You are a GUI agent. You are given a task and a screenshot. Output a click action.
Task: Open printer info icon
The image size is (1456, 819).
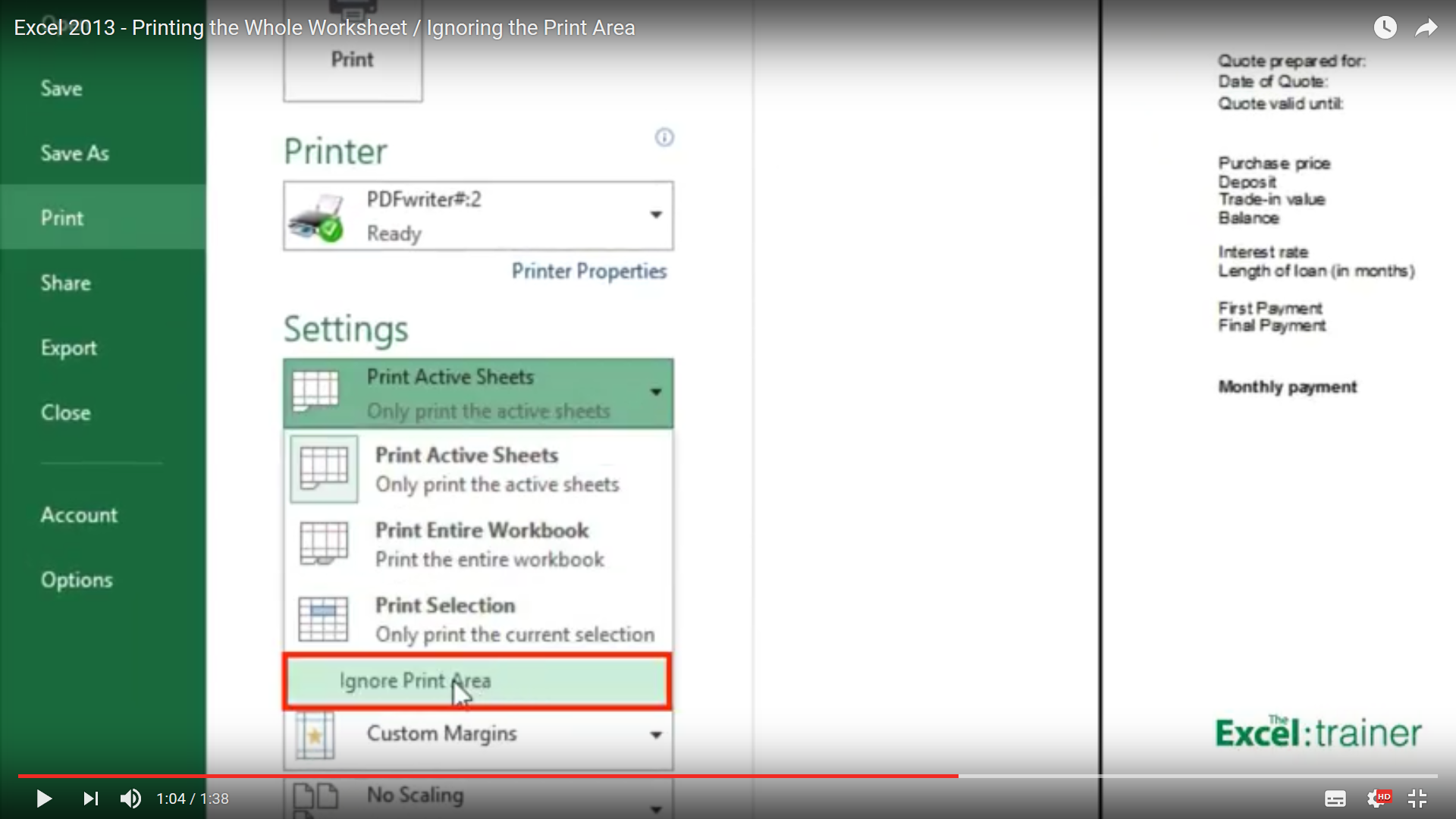click(x=664, y=137)
